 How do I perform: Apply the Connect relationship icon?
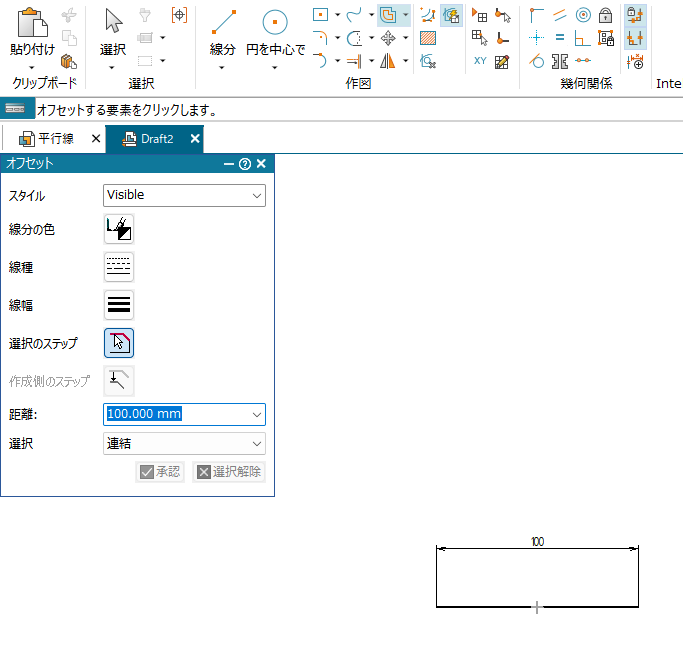[x=536, y=15]
